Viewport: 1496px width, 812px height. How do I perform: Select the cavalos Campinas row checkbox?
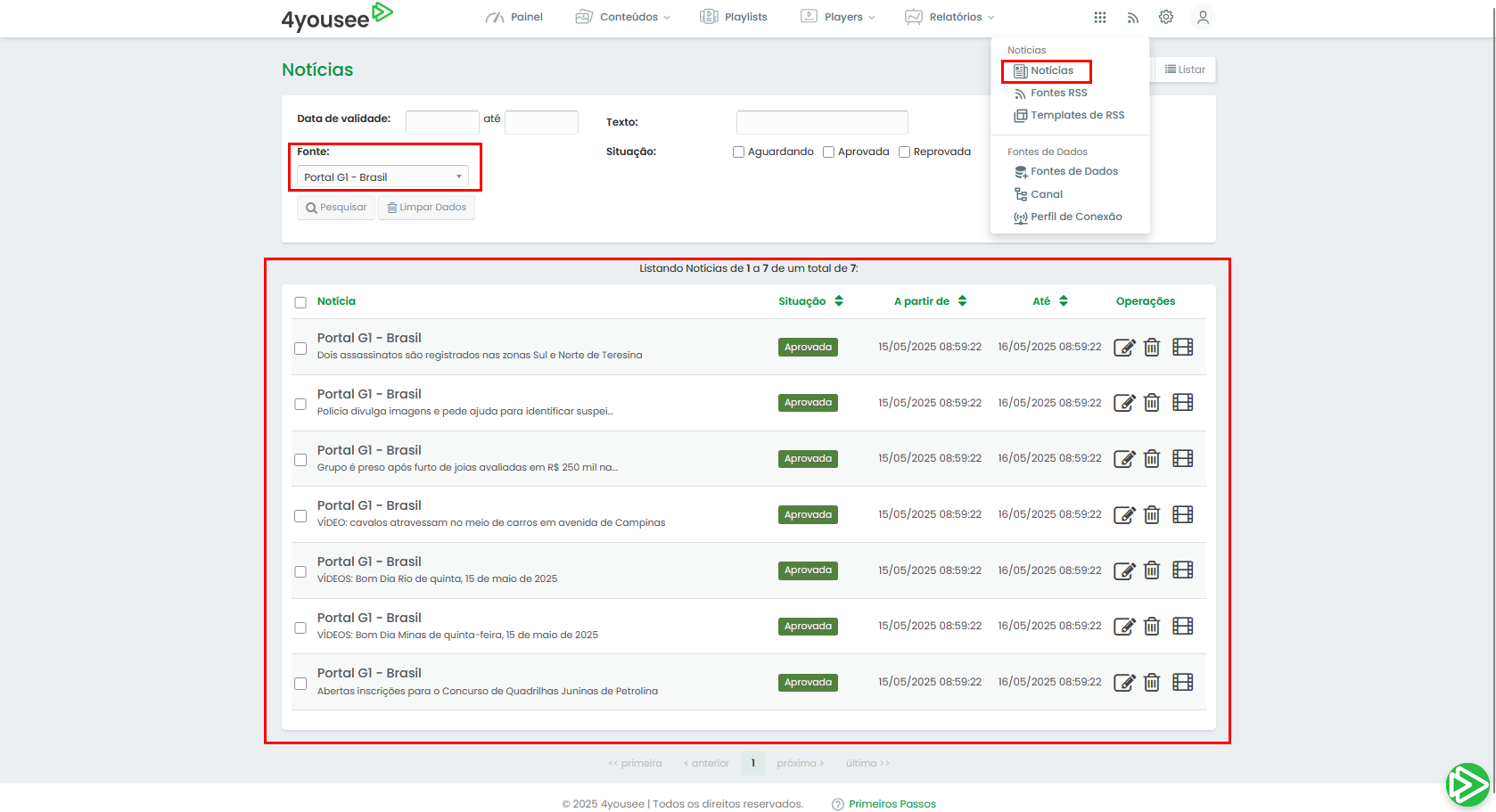coord(300,516)
